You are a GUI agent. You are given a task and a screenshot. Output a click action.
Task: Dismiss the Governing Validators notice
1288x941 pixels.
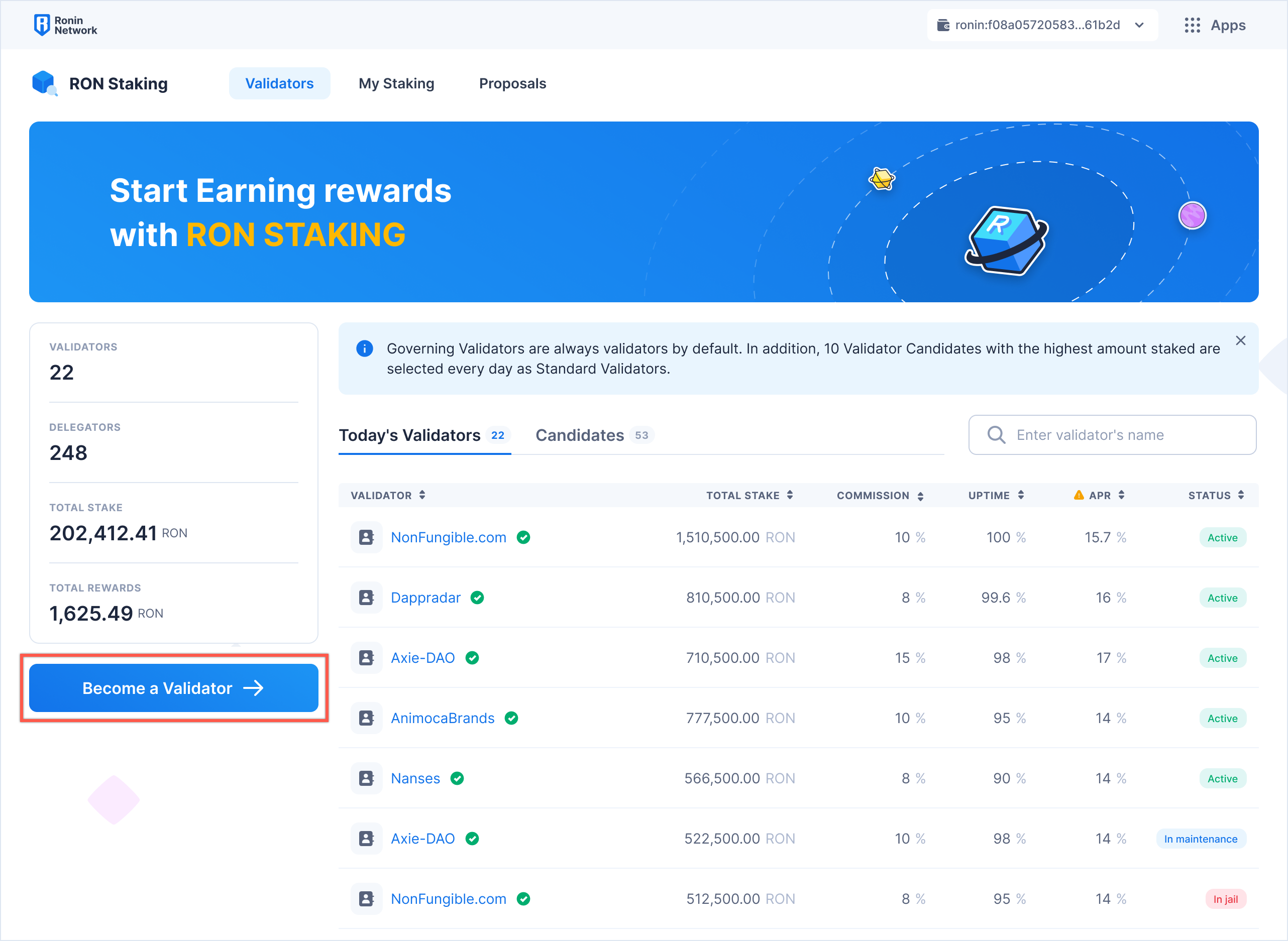pos(1241,340)
